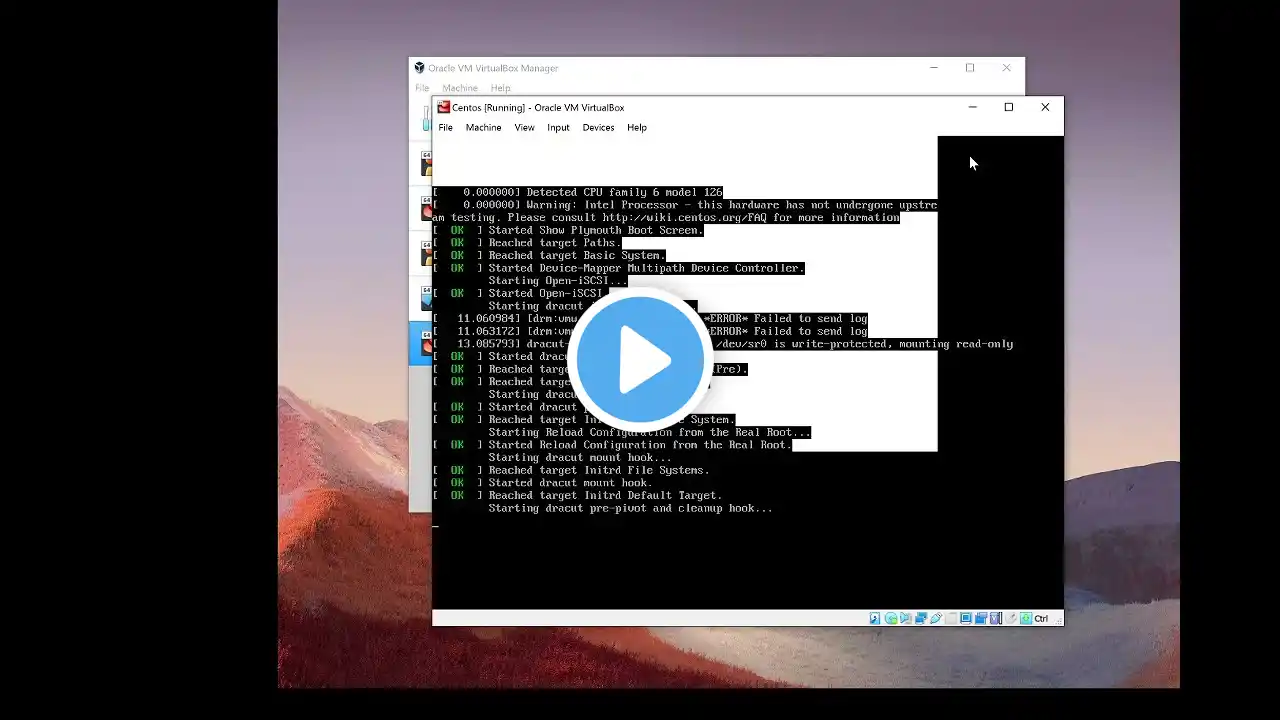Click the virtualization features CPU indicator

click(x=996, y=618)
